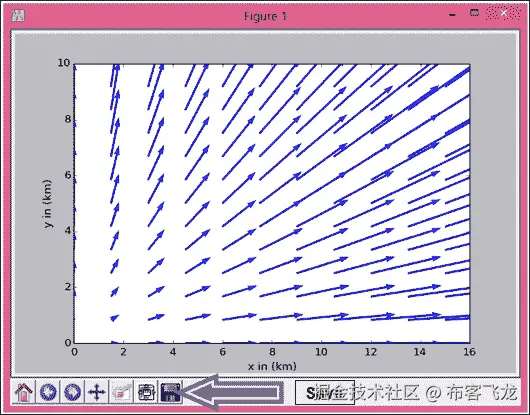The height and width of the screenshot is (415, 530).
Task: Activate the Pan axes tool
Action: tap(97, 392)
